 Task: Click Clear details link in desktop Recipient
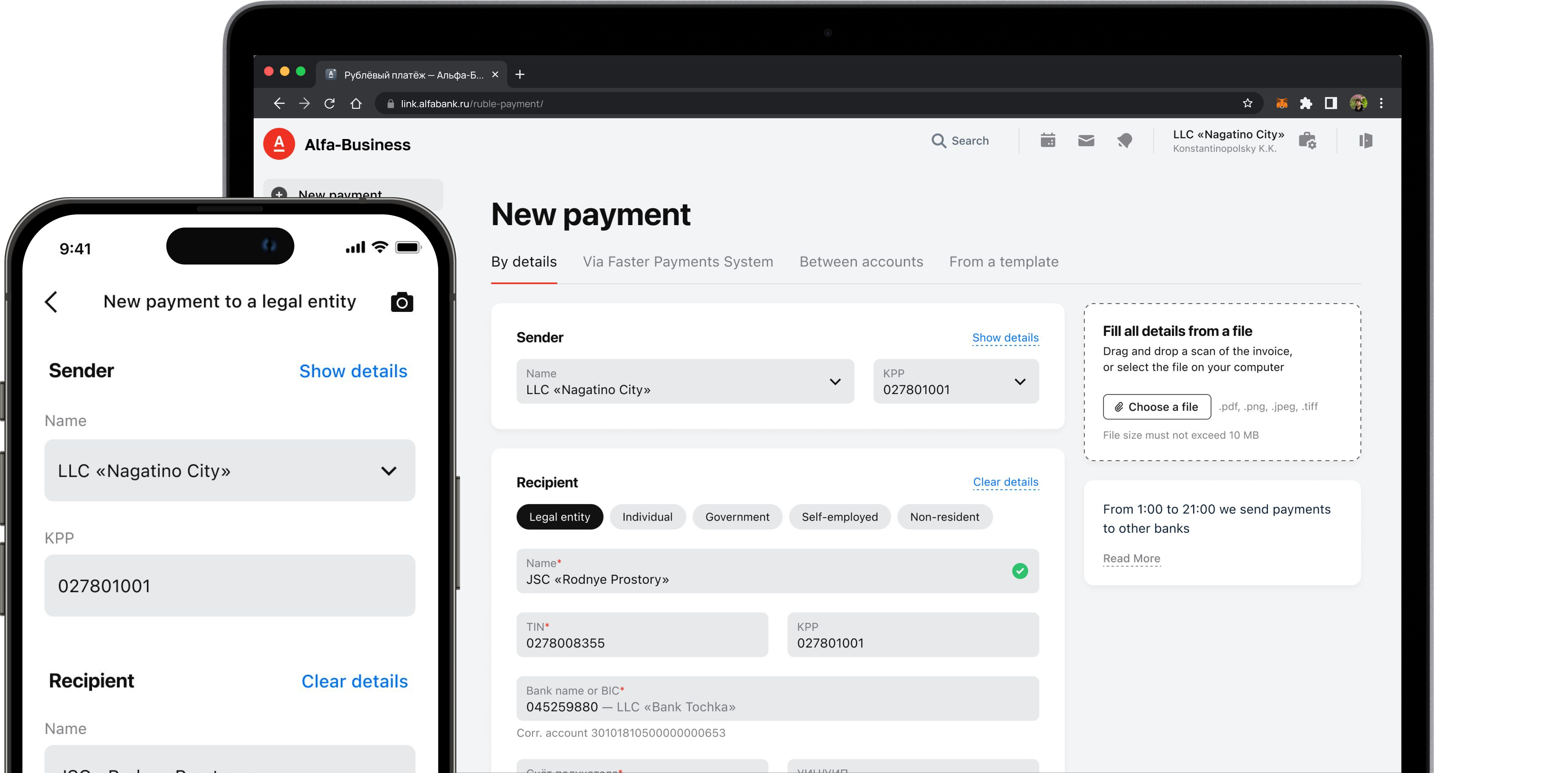coord(1005,482)
